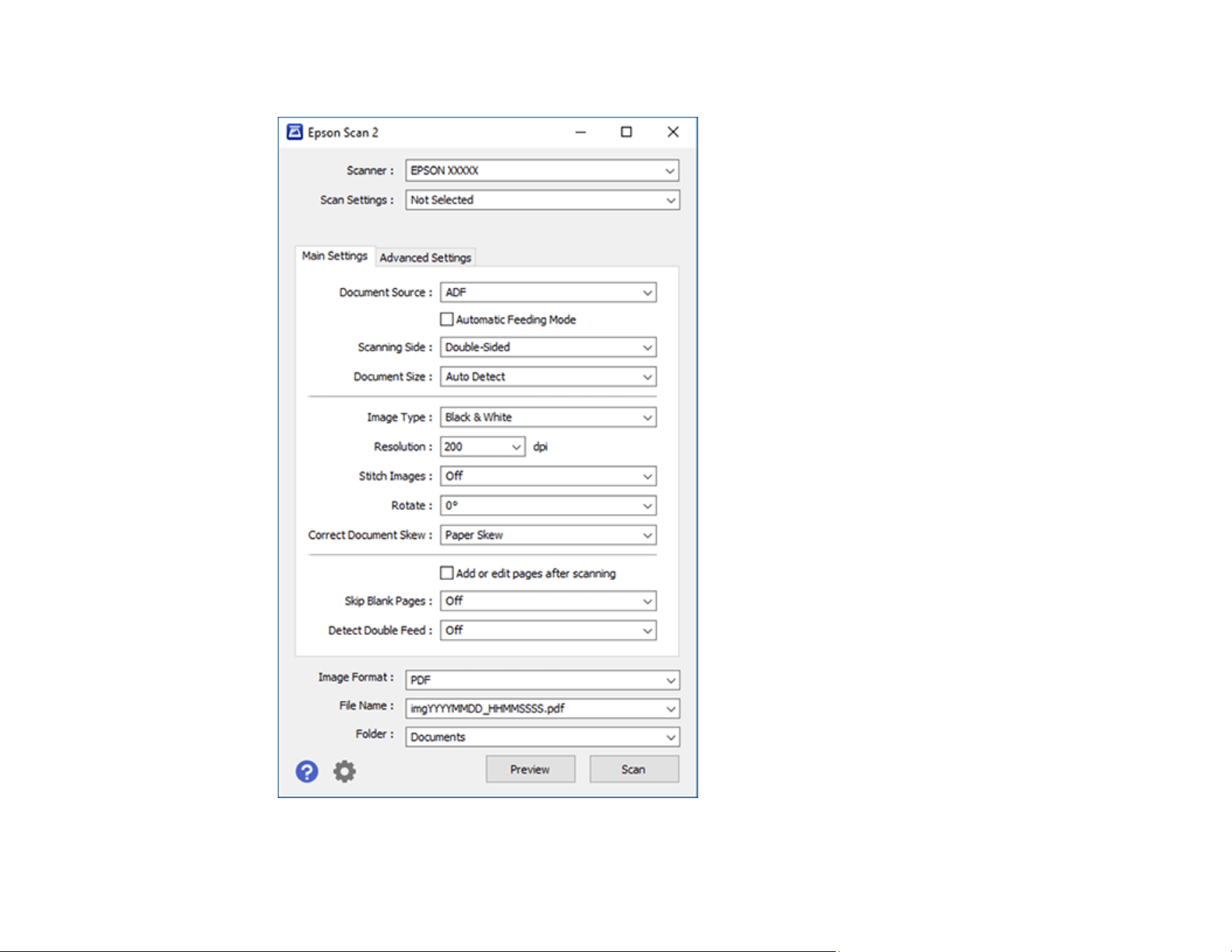Open the Rotate dropdown

pos(548,506)
